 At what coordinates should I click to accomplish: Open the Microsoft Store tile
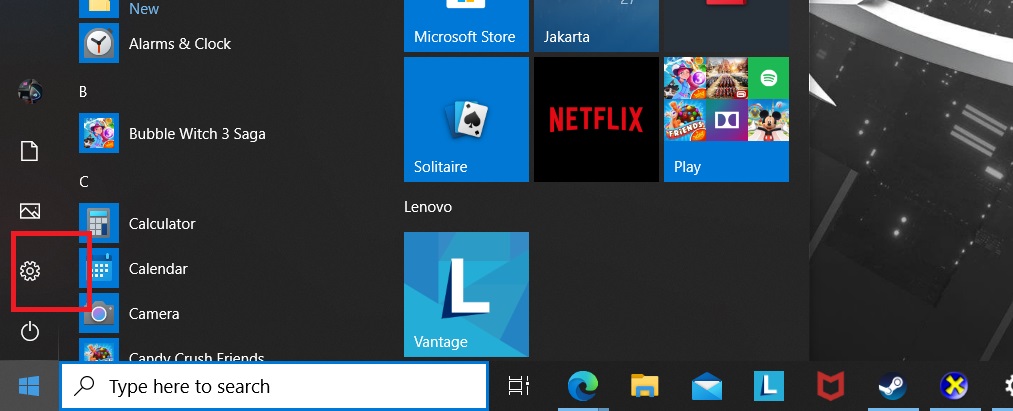pyautogui.click(x=466, y=26)
